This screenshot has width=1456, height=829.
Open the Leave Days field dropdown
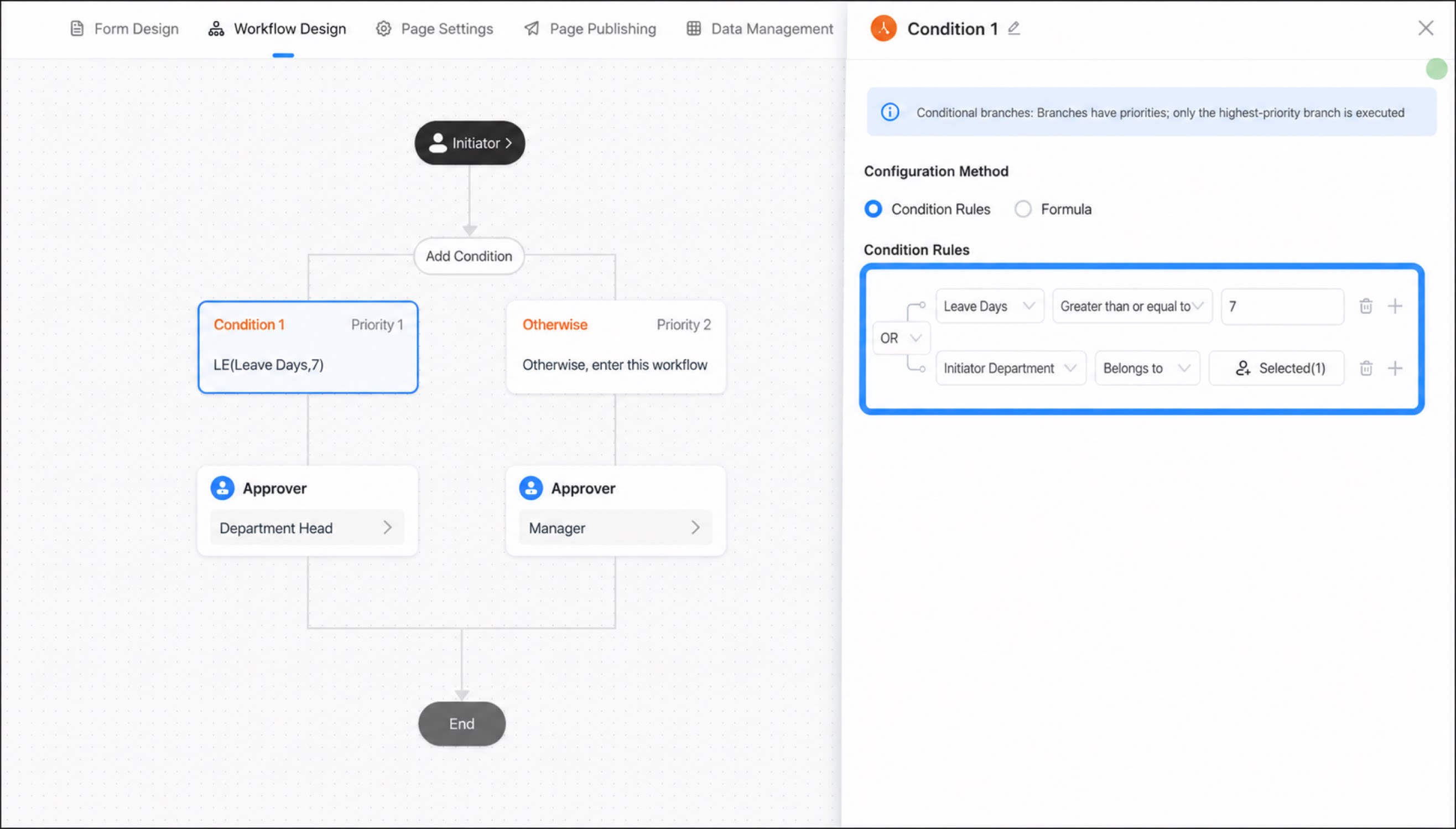[x=990, y=307]
